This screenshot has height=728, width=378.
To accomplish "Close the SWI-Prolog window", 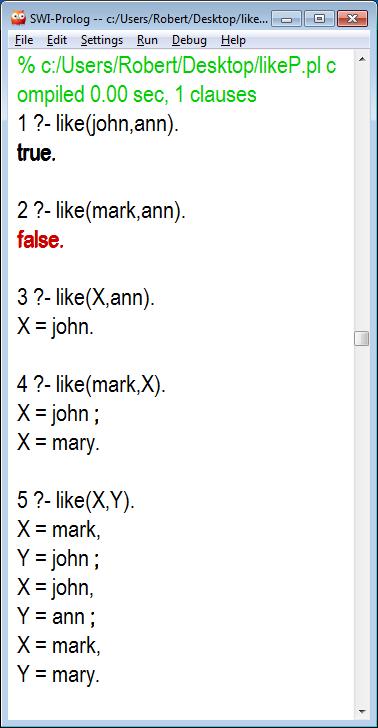I will [x=352, y=19].
